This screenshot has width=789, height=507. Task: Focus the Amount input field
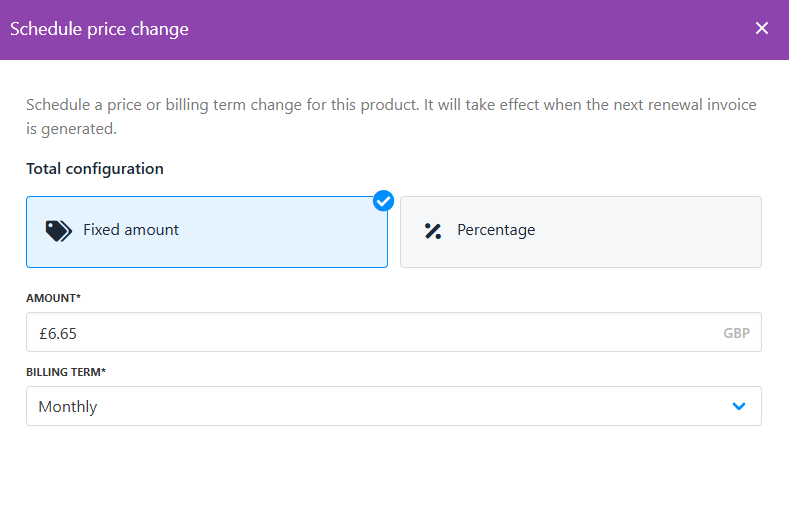pos(380,332)
